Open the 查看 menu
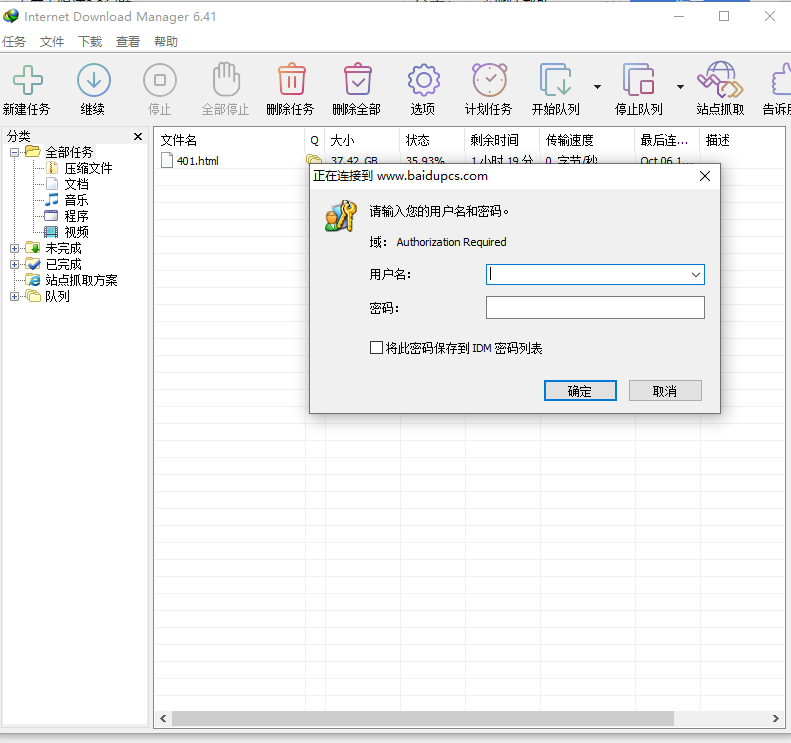791x743 pixels. [x=128, y=42]
